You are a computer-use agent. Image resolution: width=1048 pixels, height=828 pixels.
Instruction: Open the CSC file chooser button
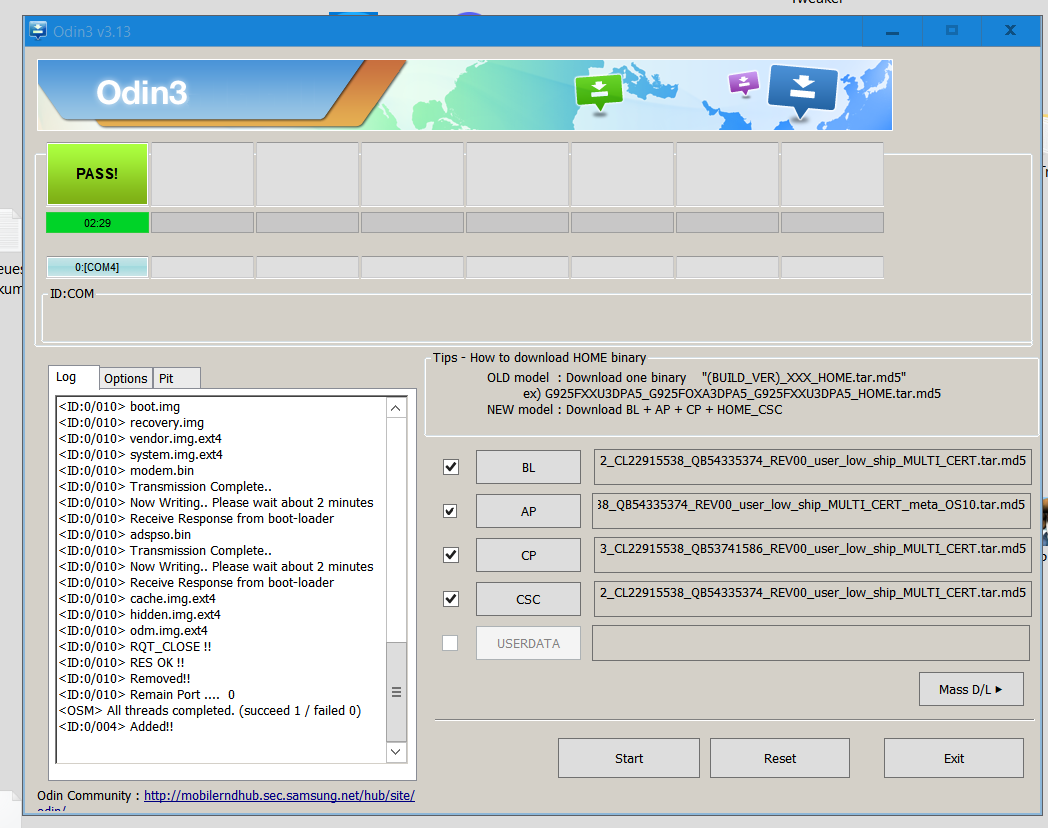click(528, 599)
